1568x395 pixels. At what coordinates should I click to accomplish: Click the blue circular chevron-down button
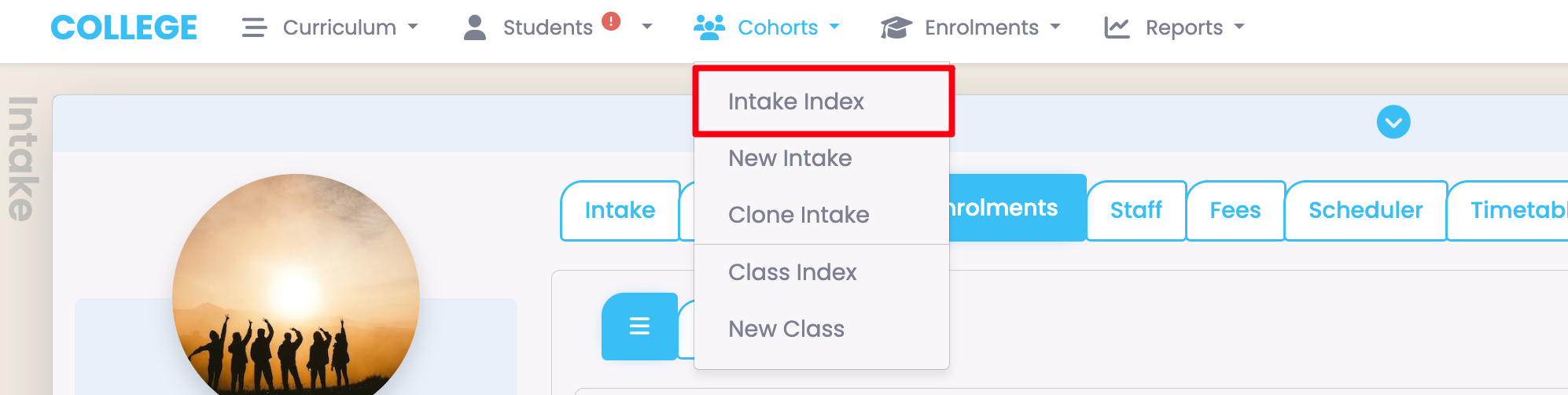click(1393, 122)
